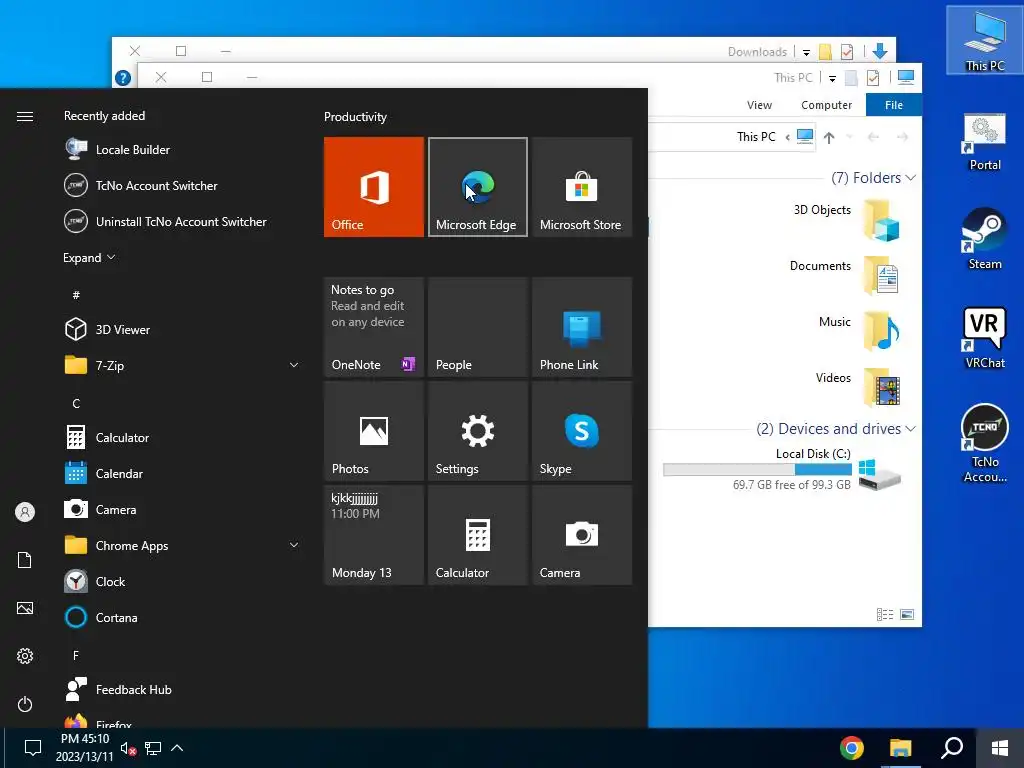
Task: Open the Calculator tile
Action: click(477, 535)
